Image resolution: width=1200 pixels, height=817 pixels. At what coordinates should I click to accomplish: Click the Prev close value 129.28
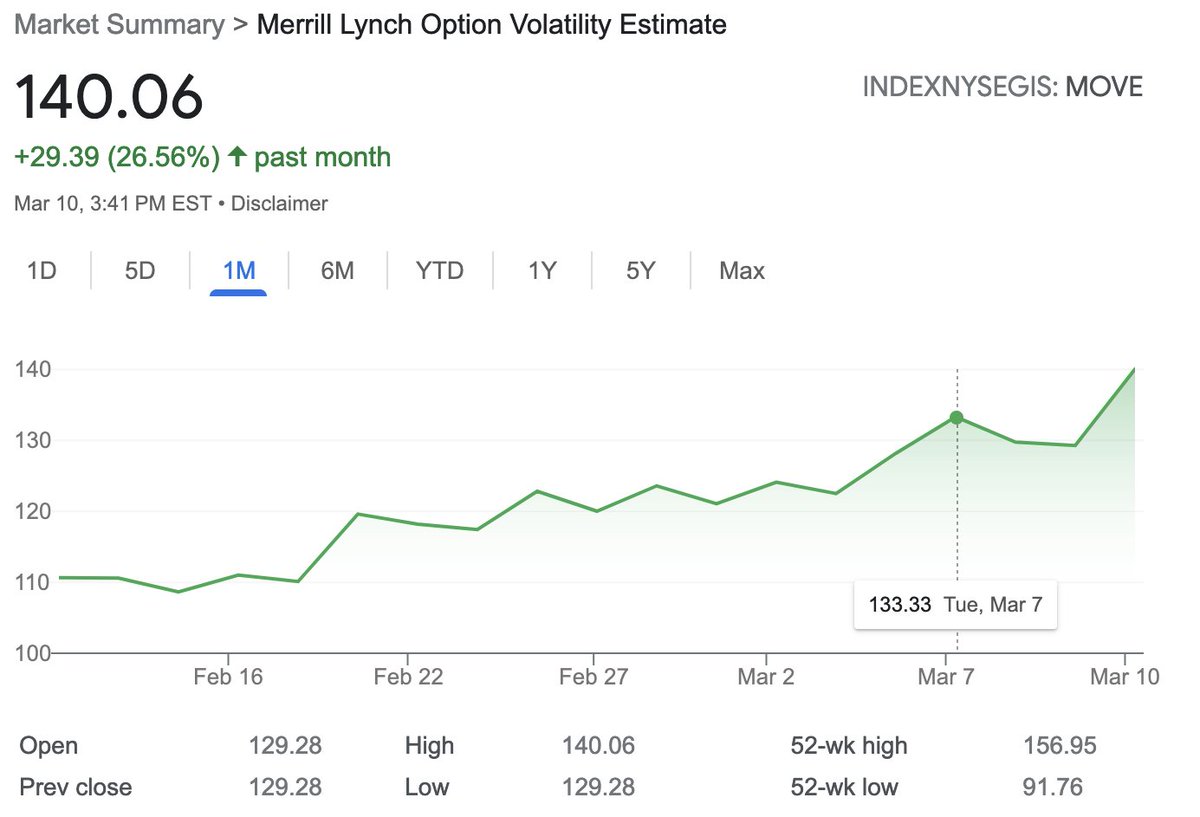pyautogui.click(x=285, y=787)
